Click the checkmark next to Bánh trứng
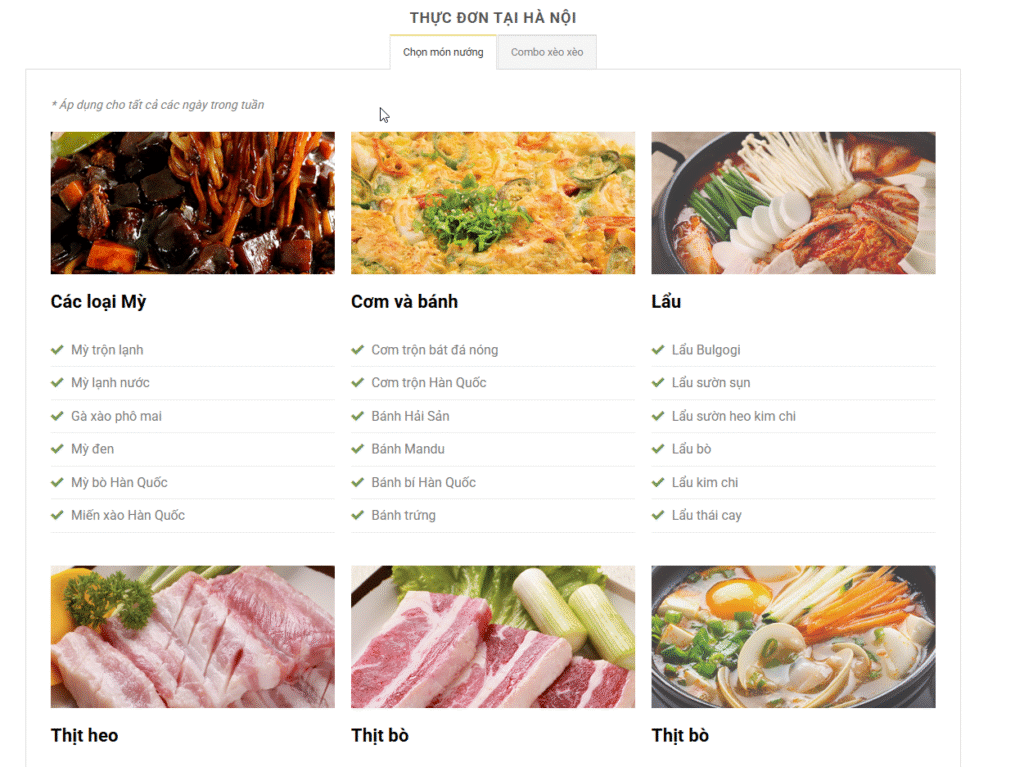The image size is (1024, 767). point(357,515)
